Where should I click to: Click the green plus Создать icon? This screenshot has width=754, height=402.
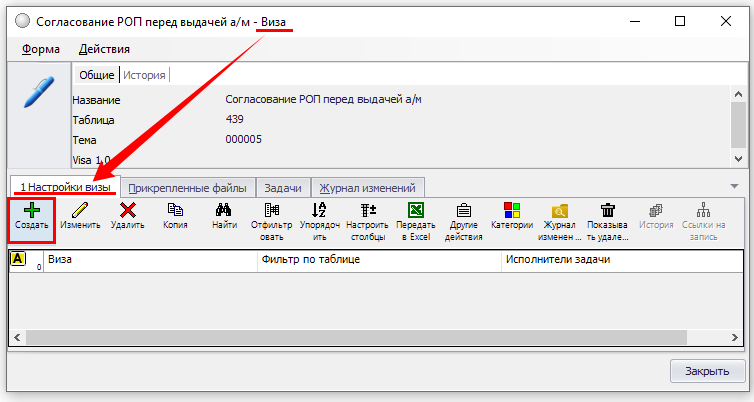[x=31, y=211]
